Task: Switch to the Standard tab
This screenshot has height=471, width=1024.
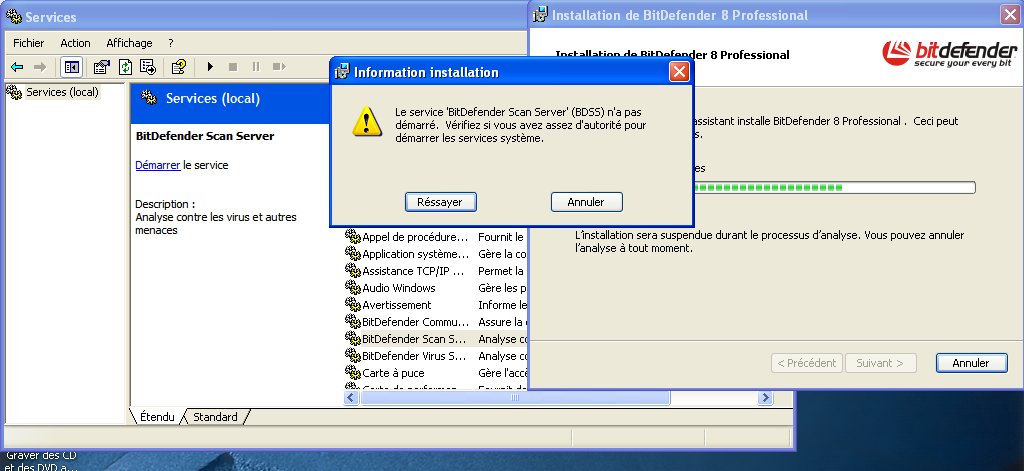Action: coord(215,417)
